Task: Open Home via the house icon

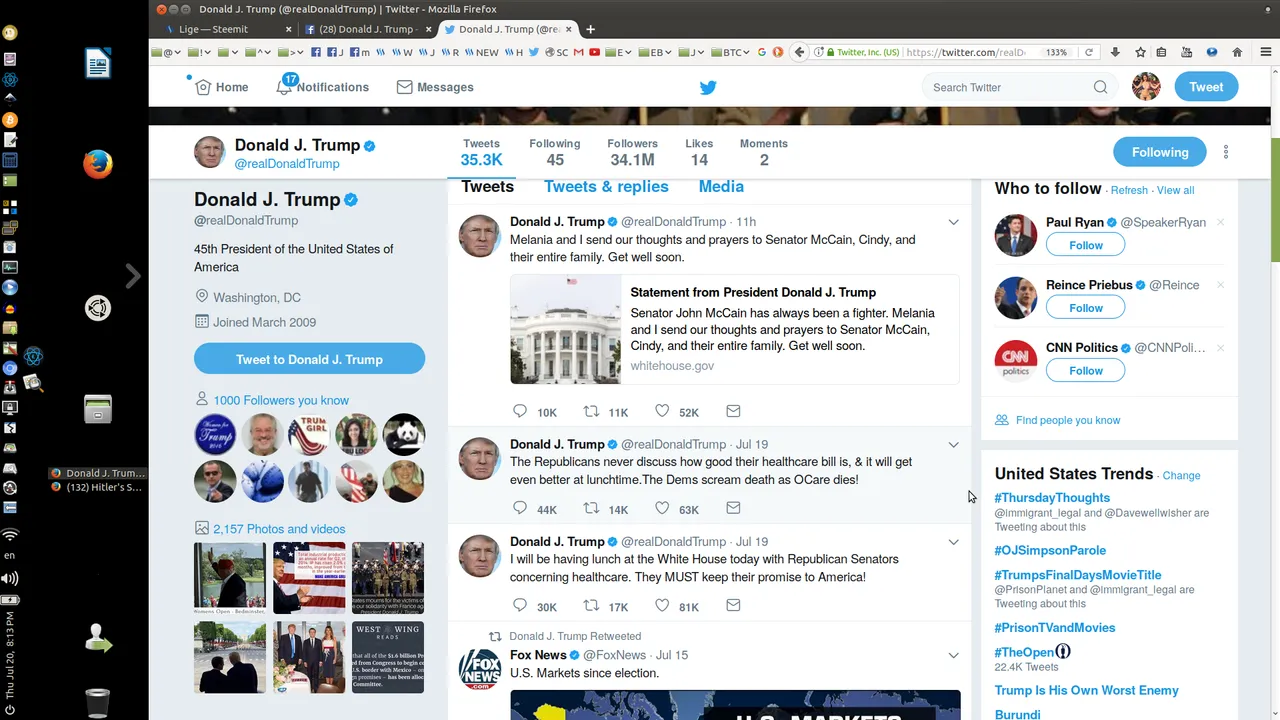Action: pyautogui.click(x=203, y=87)
